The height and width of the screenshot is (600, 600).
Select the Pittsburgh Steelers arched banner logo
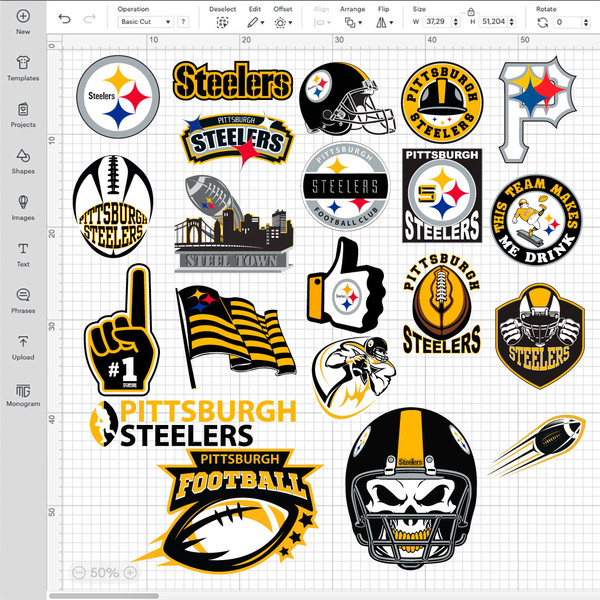[237, 140]
